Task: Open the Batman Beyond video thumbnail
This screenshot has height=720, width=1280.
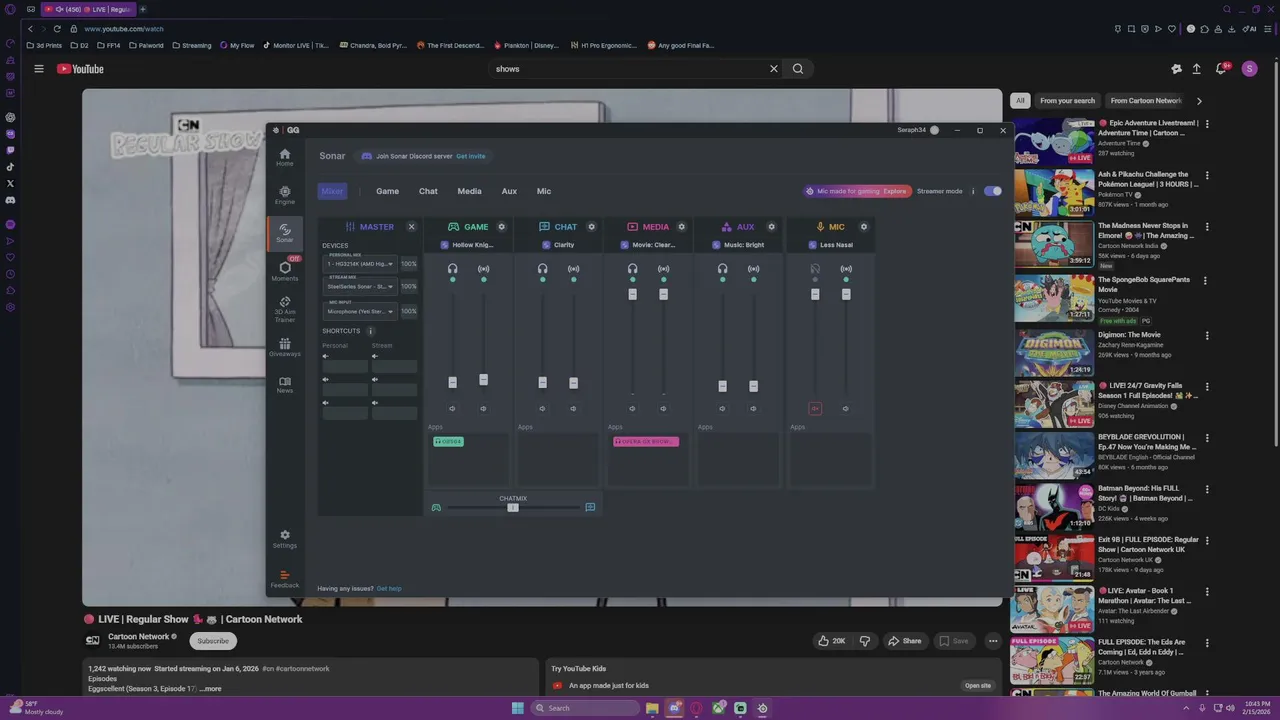Action: coord(1054,508)
